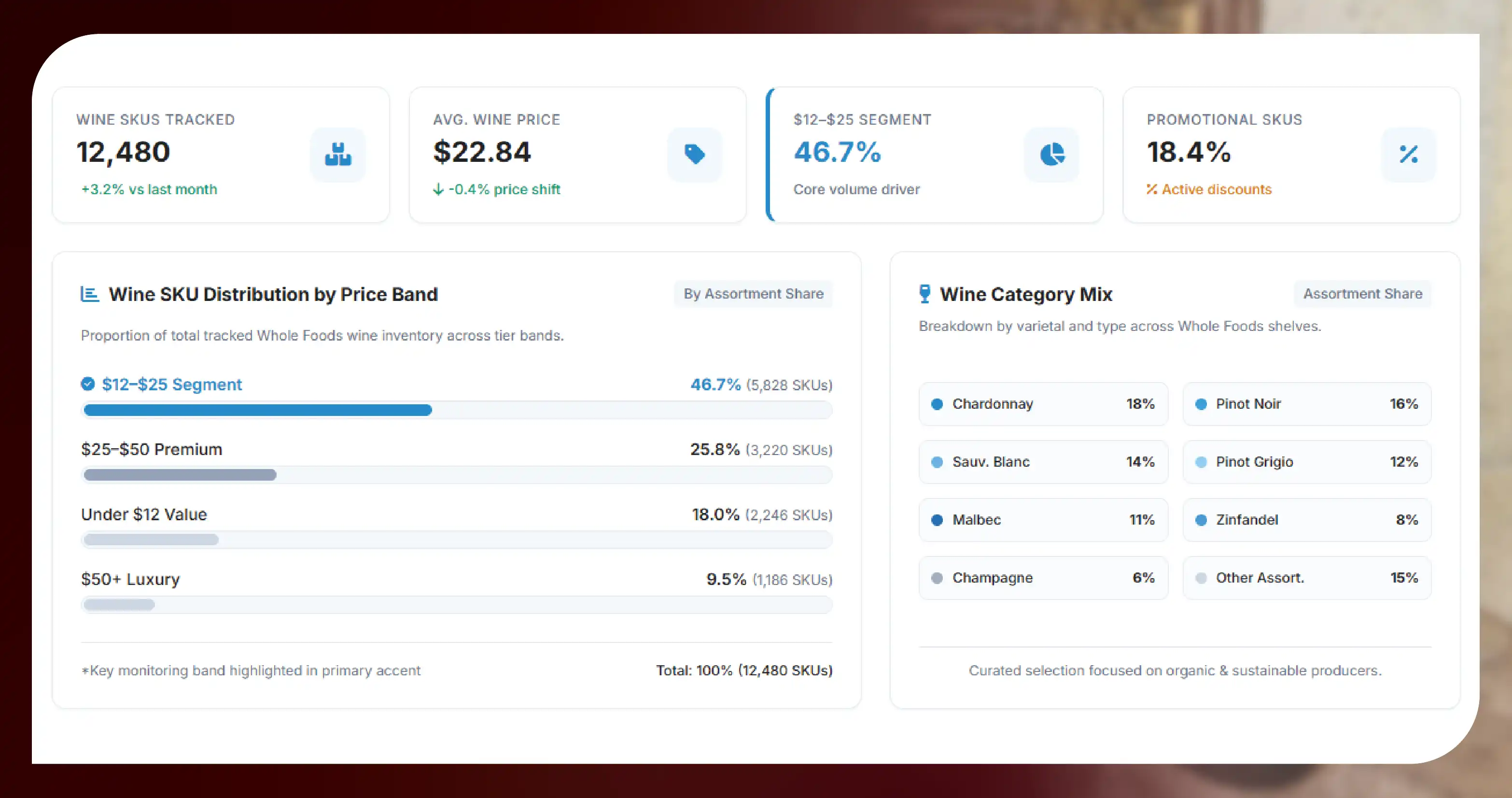This screenshot has height=798, width=1512.
Task: Click the Core volume driver caption
Action: 856,189
